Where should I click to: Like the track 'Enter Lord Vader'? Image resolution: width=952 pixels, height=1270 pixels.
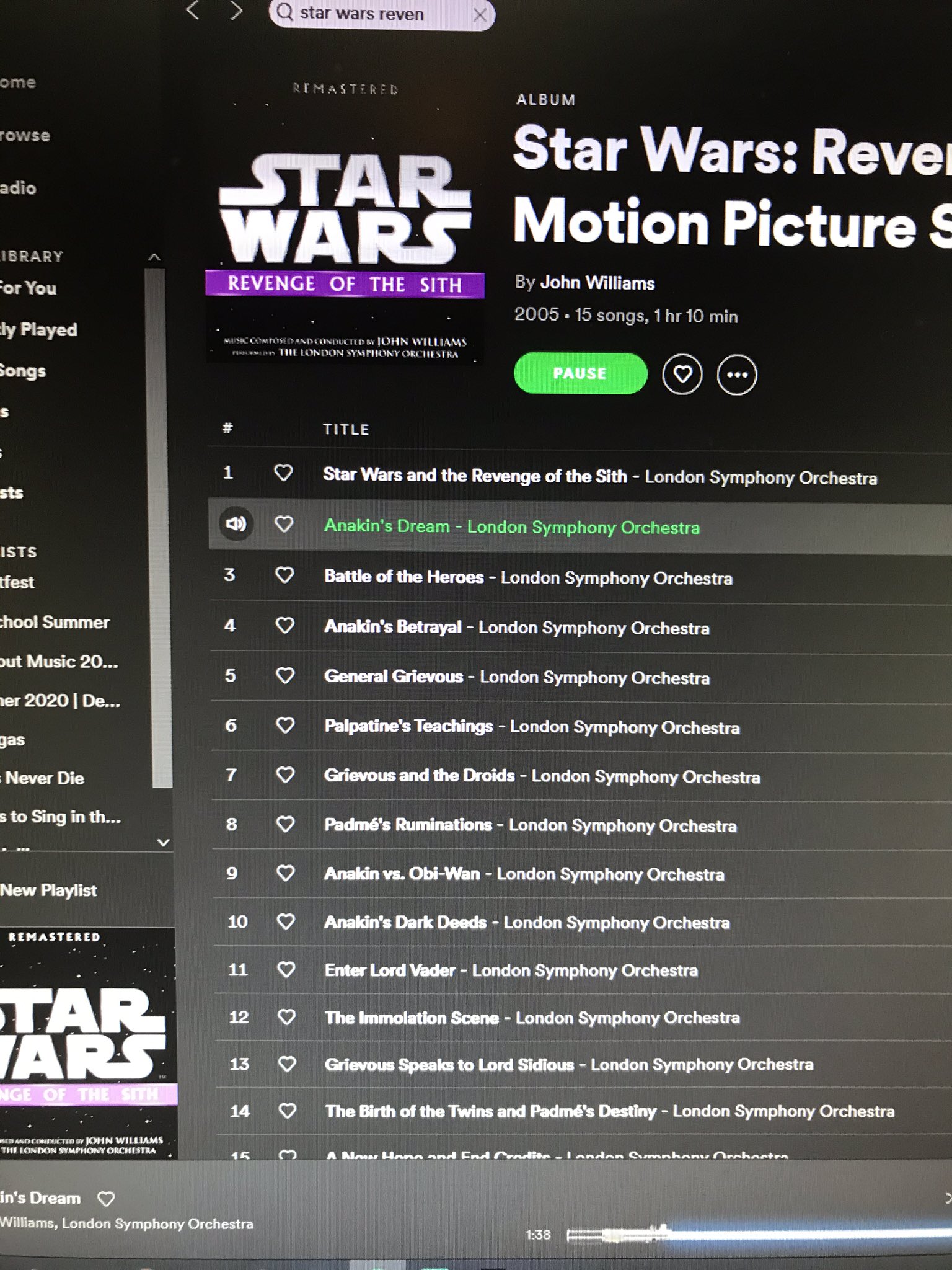pyautogui.click(x=286, y=970)
